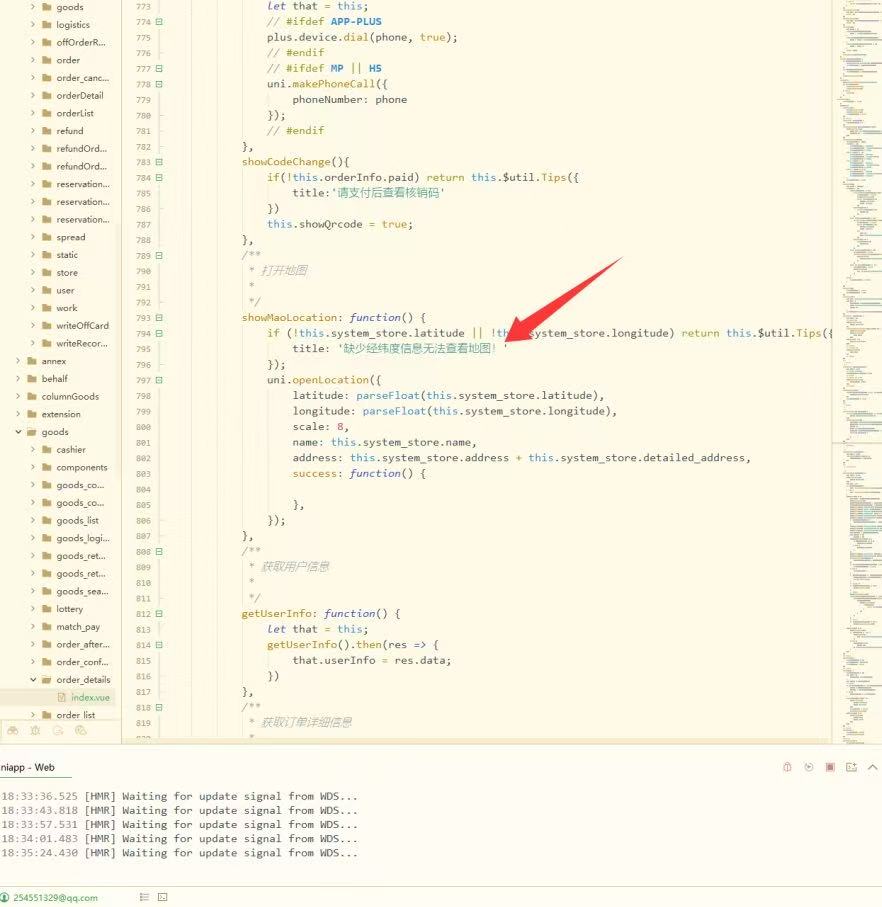Click the cashier folder icon
The image size is (882, 907).
coord(47,449)
